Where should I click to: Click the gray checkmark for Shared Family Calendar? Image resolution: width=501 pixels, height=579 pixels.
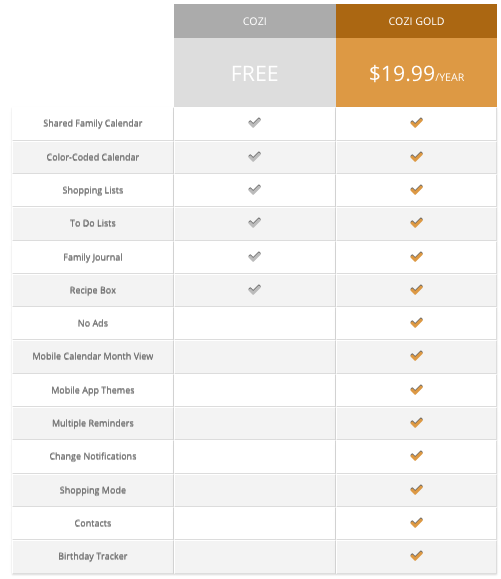click(x=254, y=122)
